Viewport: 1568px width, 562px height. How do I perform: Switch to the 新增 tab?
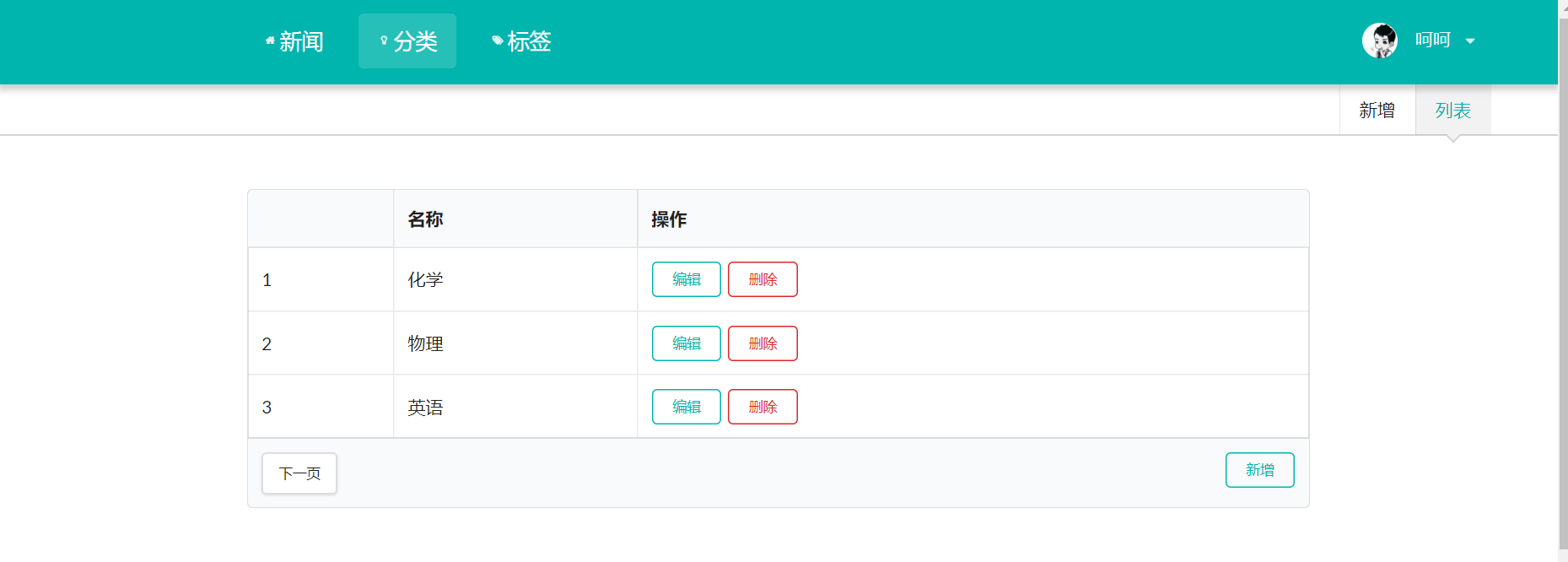(1377, 109)
